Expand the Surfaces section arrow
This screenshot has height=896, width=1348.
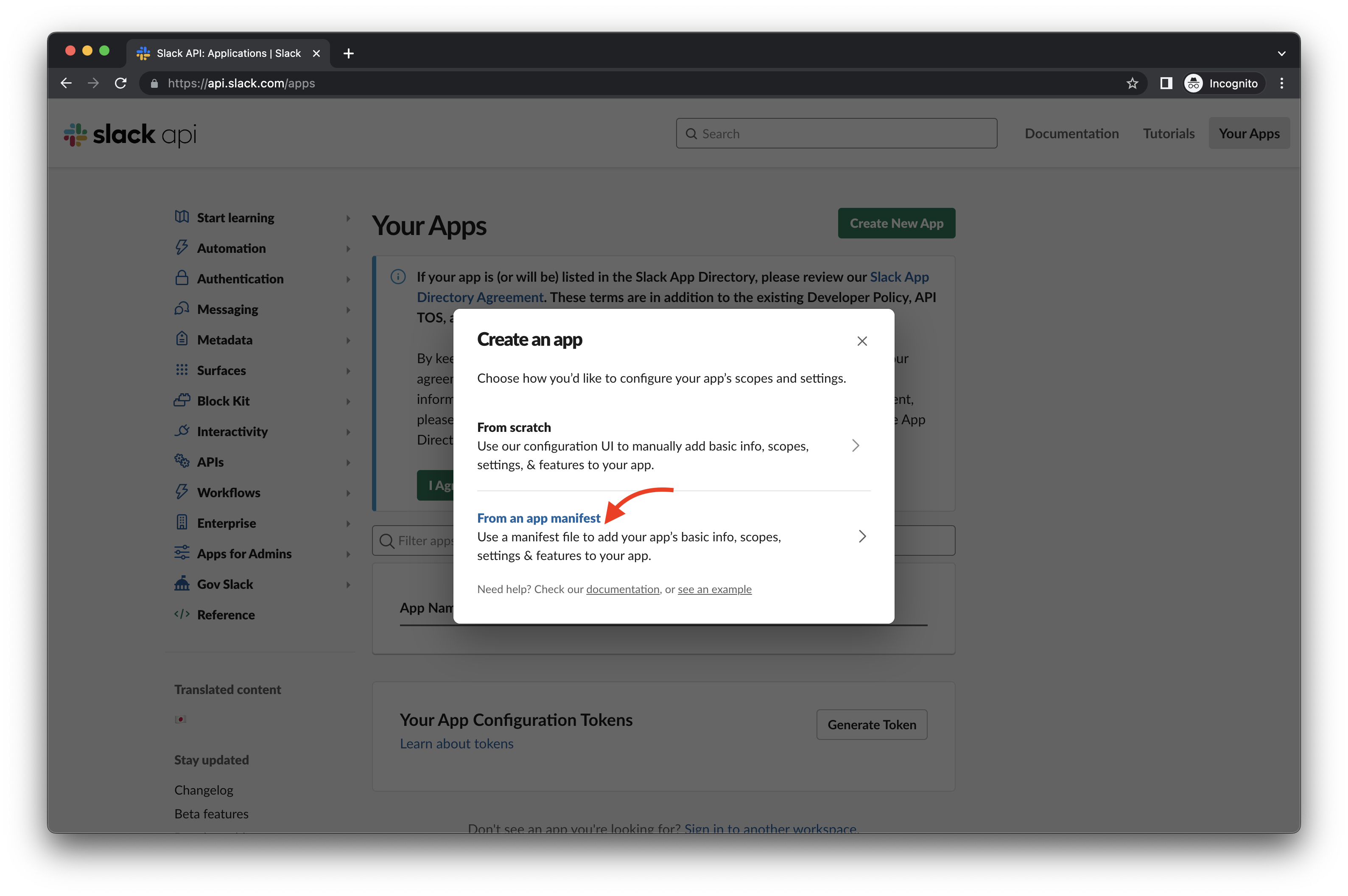pyautogui.click(x=348, y=371)
